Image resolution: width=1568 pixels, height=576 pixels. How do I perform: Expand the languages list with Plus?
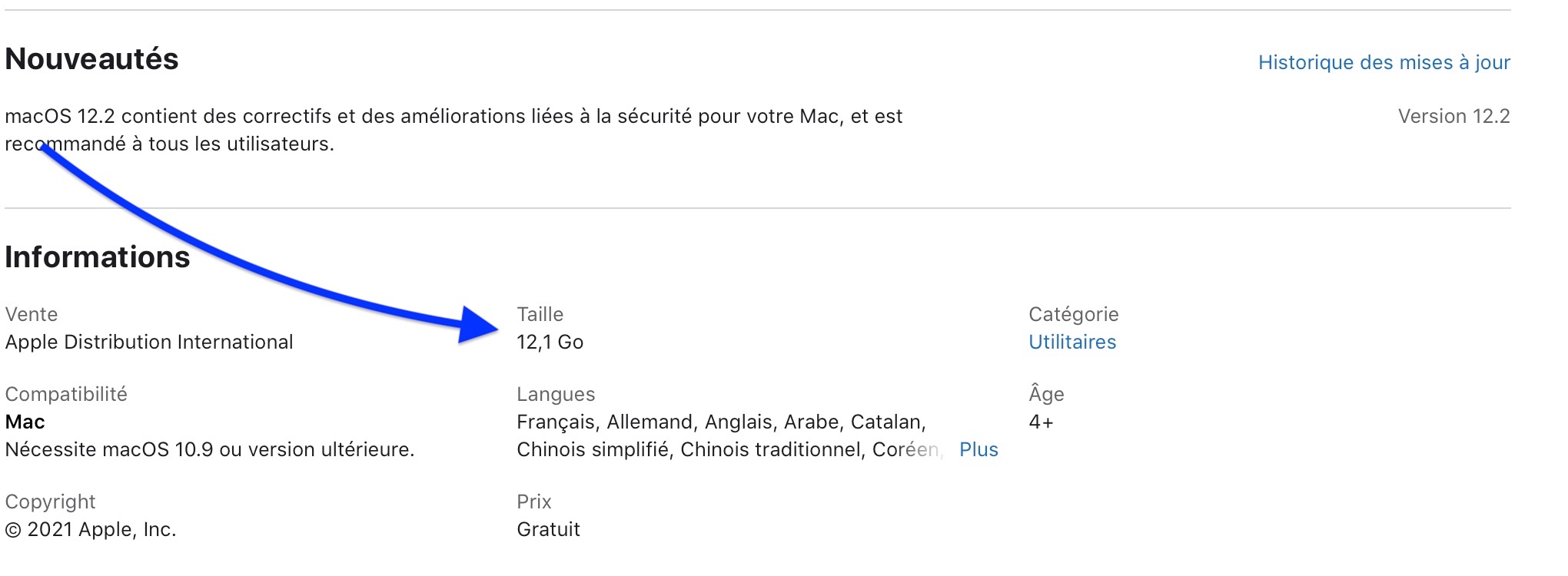pyautogui.click(x=978, y=449)
